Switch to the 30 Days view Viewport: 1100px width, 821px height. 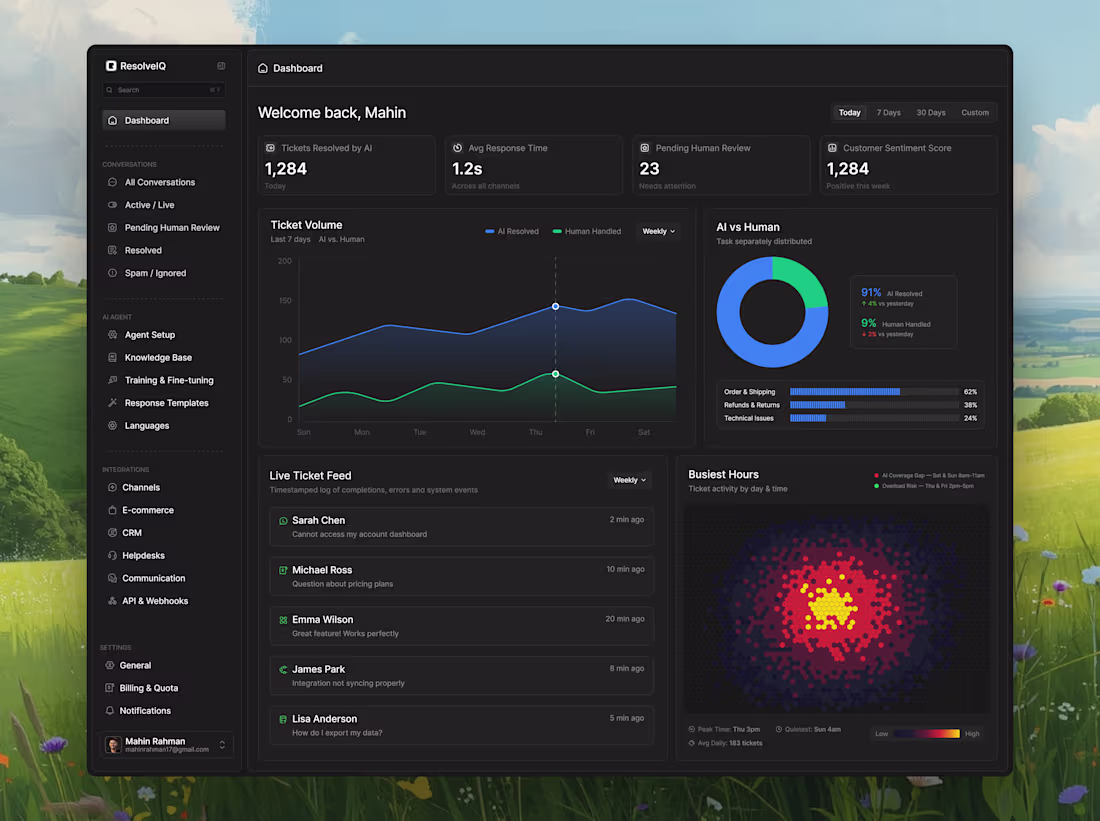tap(930, 112)
